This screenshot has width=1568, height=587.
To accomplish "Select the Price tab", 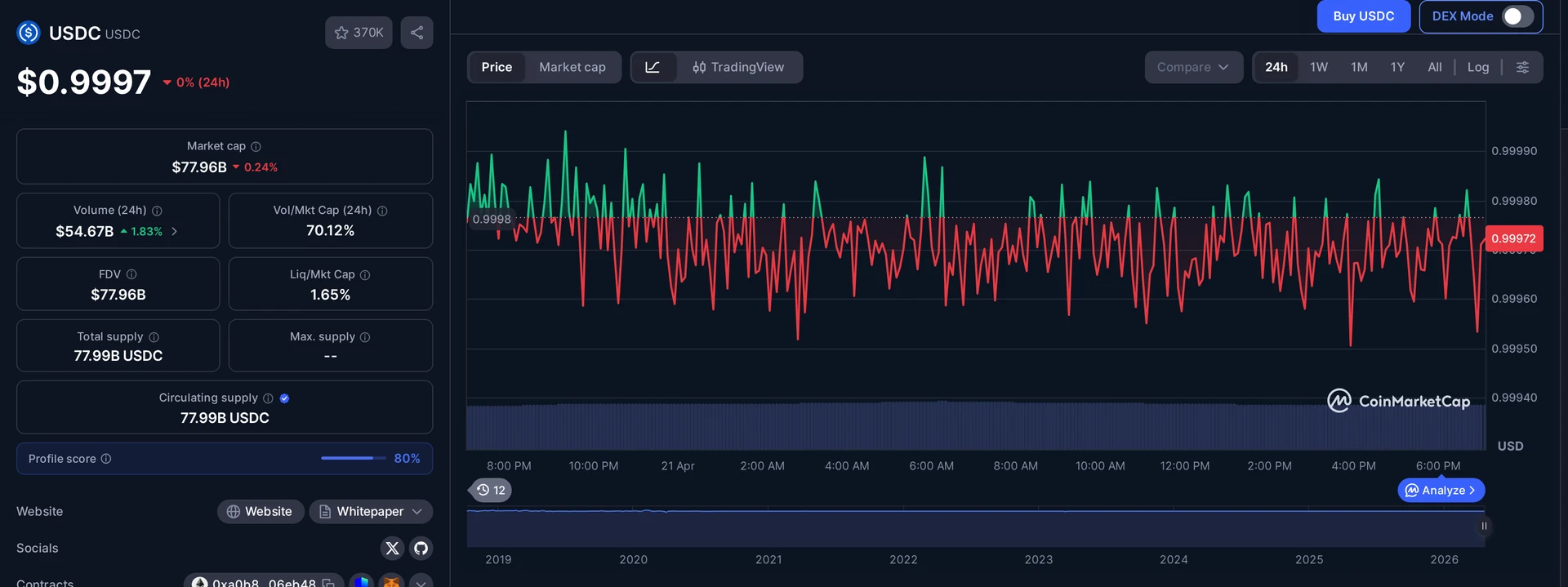I will [x=497, y=67].
